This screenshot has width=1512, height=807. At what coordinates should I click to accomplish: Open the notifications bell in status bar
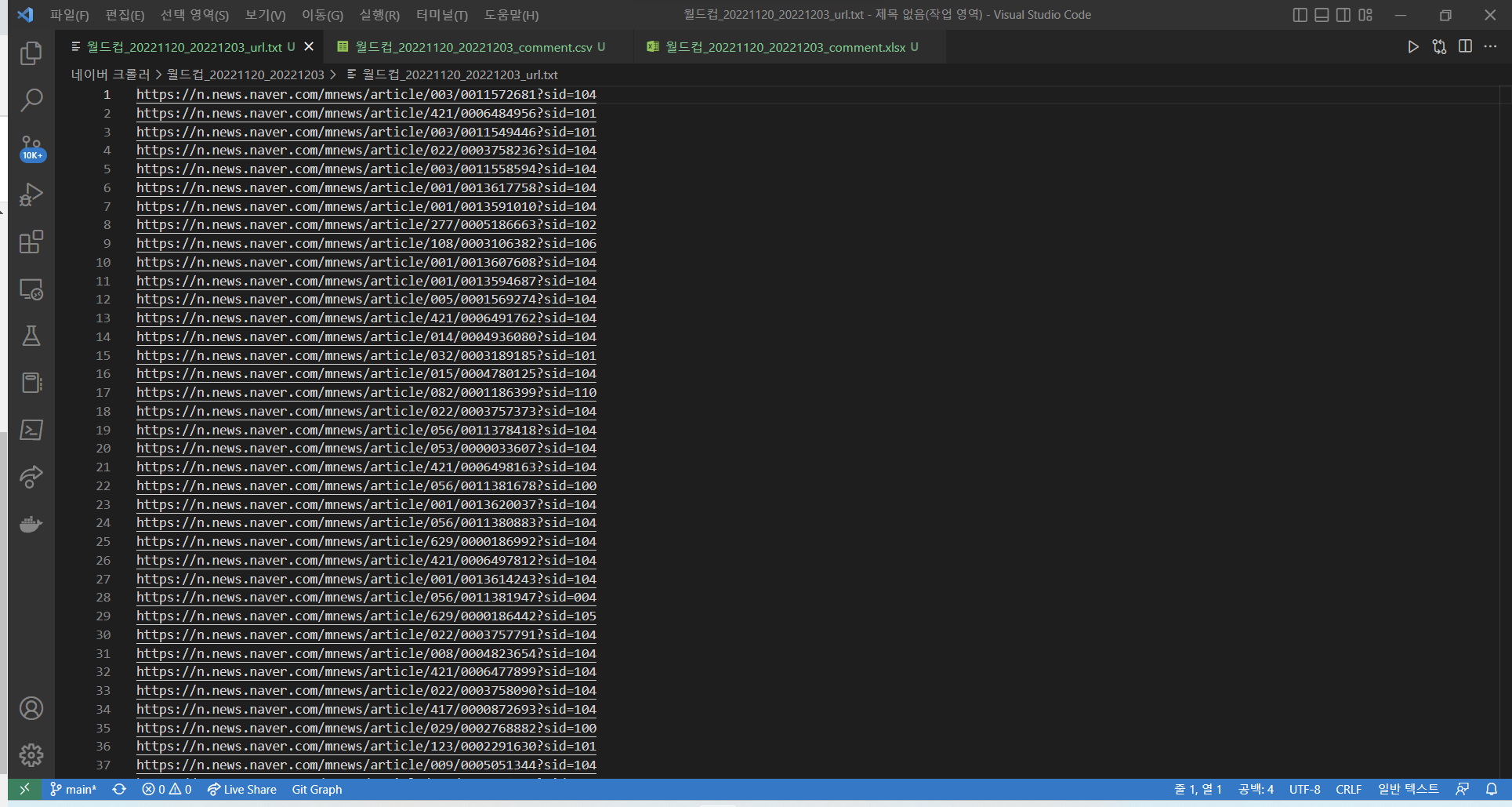tap(1492, 789)
